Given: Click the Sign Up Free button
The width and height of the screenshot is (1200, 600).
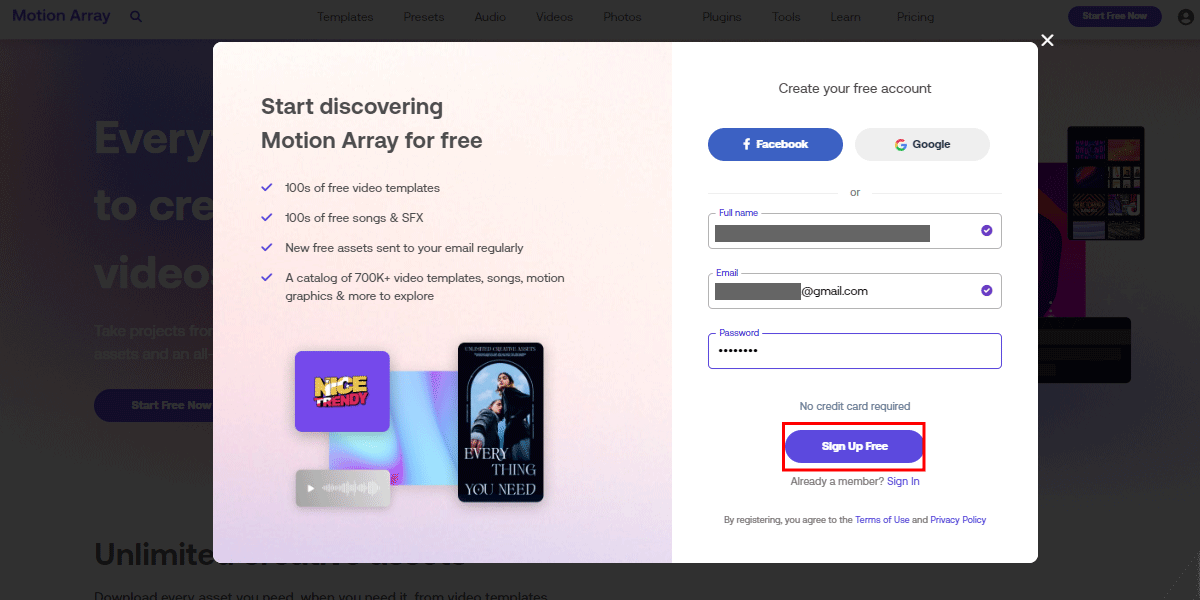Looking at the screenshot, I should [x=854, y=446].
